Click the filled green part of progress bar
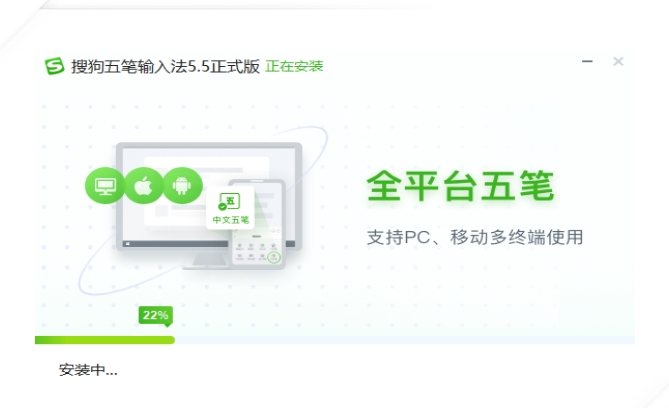Viewport: 669px width, 408px height. click(x=105, y=340)
